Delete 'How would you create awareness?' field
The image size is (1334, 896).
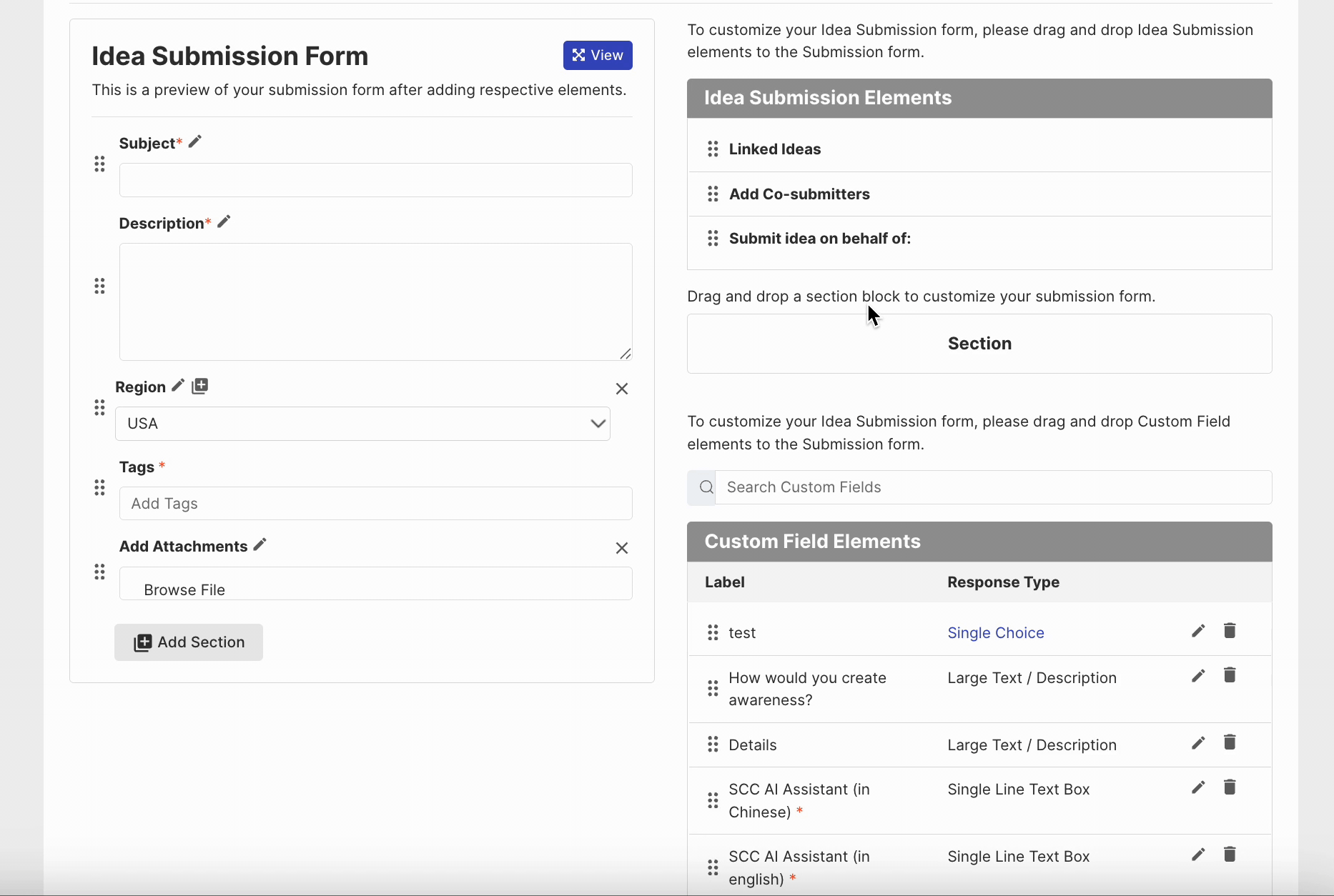(x=1230, y=676)
